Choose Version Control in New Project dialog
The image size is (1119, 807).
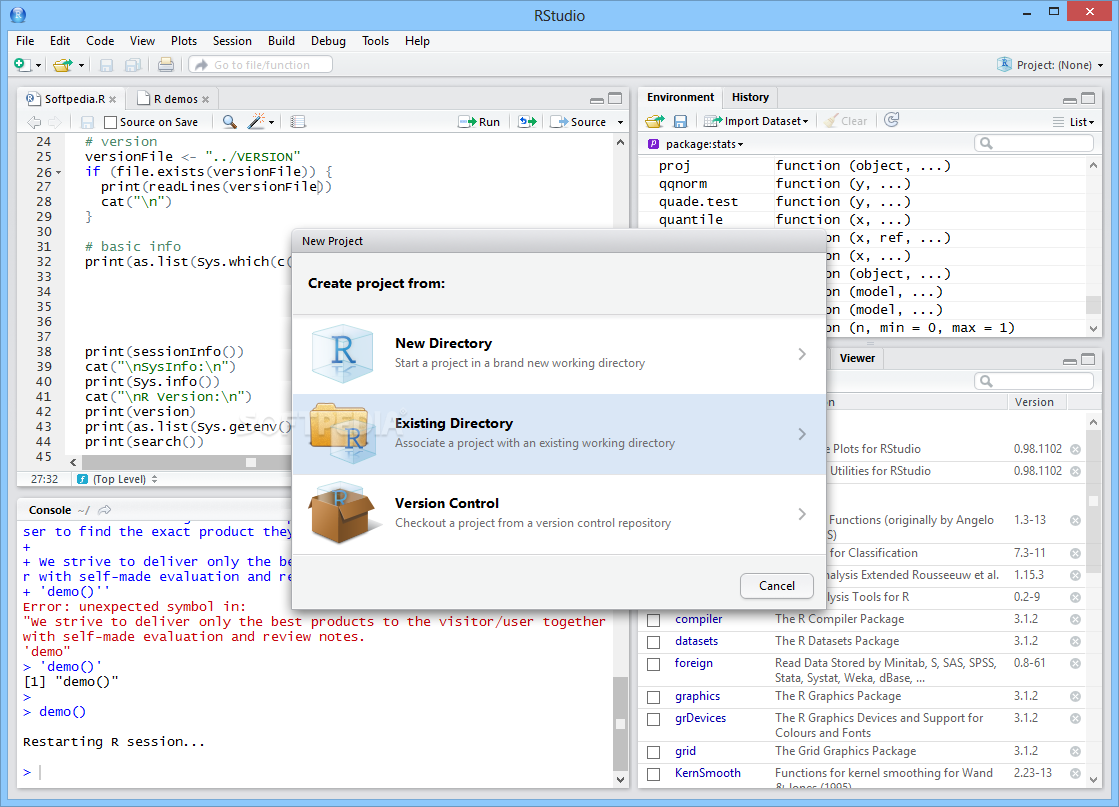coord(559,514)
